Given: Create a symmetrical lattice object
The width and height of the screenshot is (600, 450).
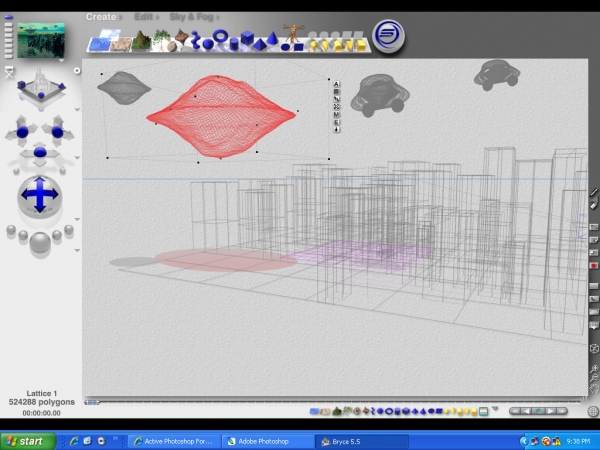Looking at the screenshot, I should (x=182, y=37).
